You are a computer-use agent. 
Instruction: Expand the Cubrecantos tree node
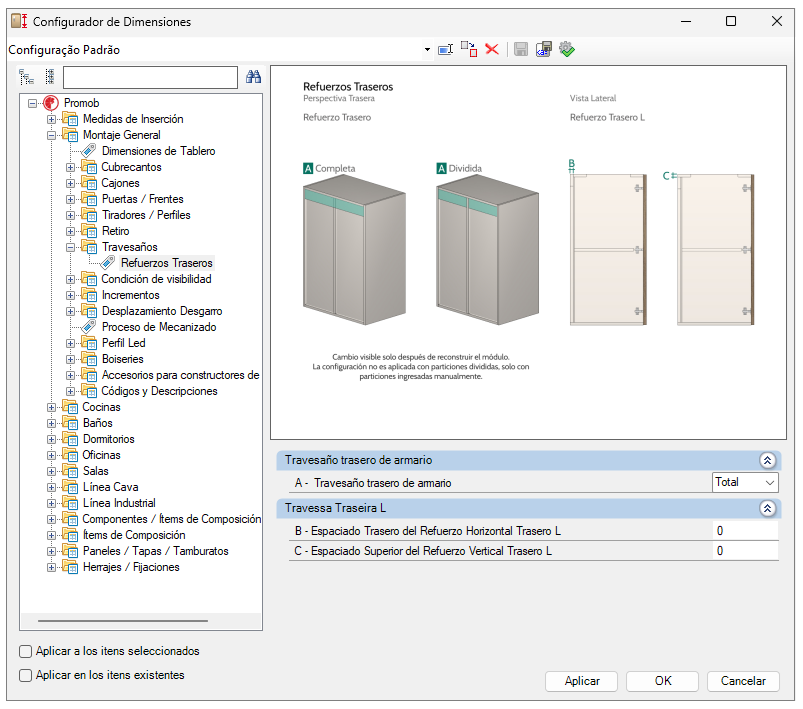70,167
